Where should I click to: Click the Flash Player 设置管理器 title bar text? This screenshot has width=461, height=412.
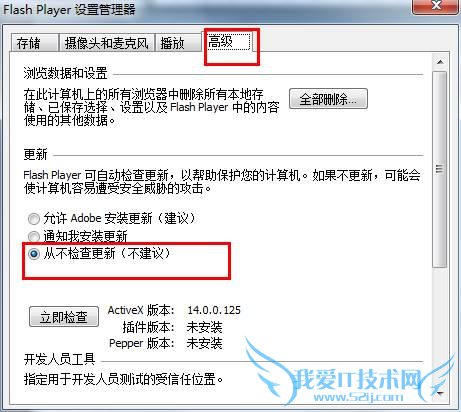(x=69, y=9)
